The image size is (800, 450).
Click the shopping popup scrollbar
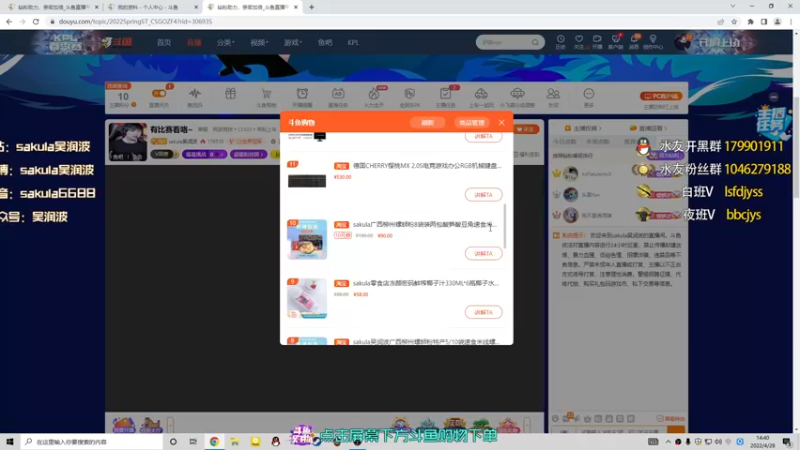tap(505, 227)
